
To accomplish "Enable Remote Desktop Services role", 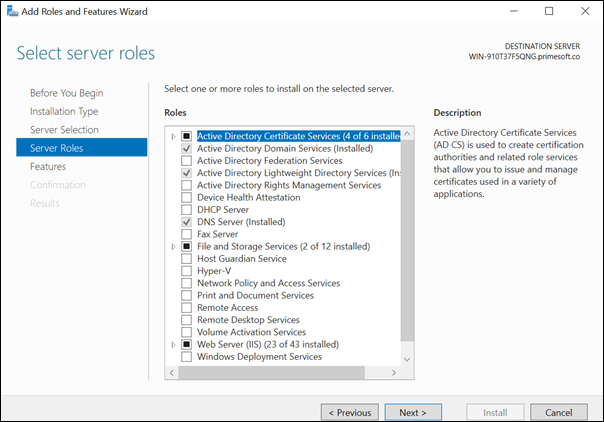I will coord(186,320).
